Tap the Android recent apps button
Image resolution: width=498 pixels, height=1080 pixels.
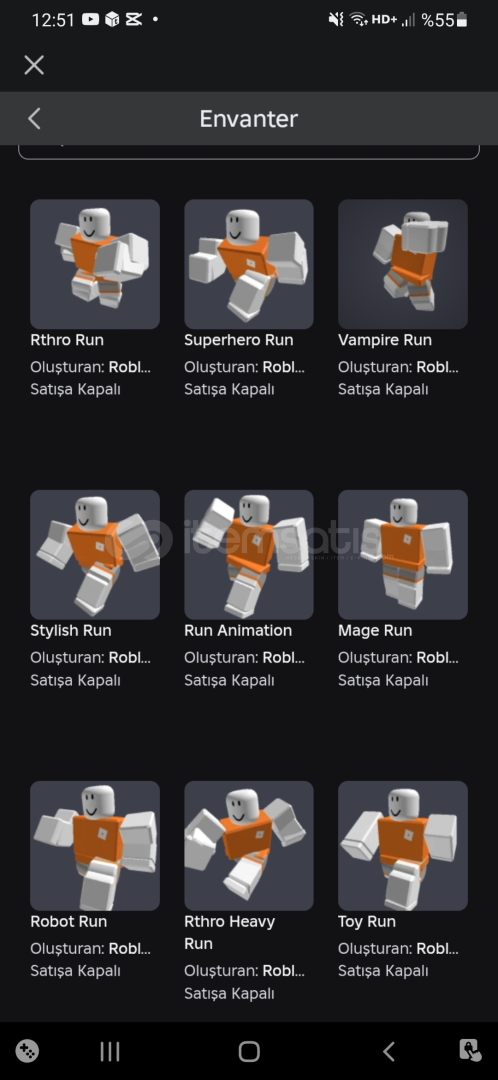coord(110,1051)
